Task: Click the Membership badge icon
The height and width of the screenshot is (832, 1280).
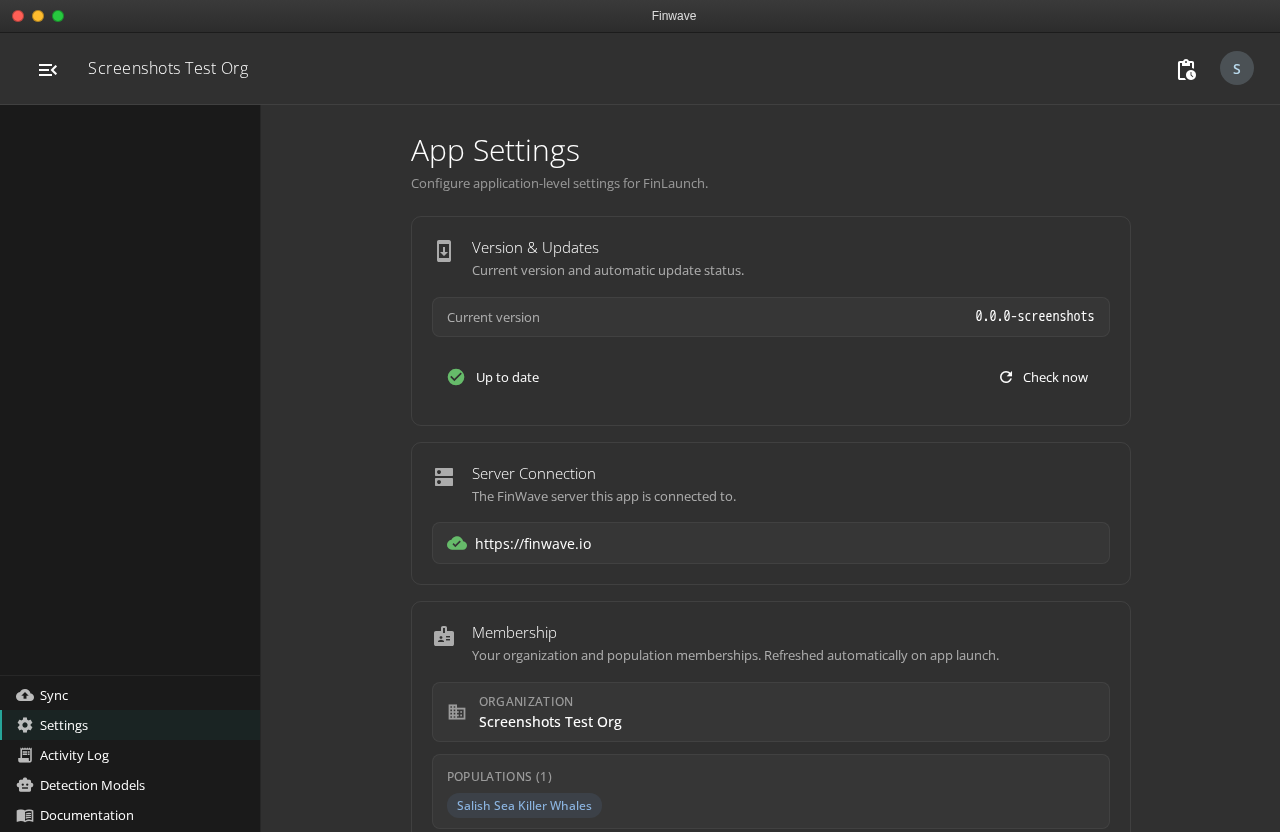Action: pos(444,636)
